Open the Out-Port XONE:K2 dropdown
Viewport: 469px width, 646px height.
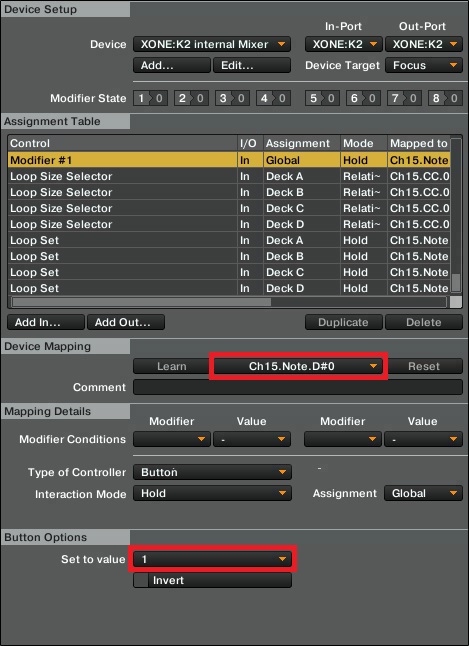coord(424,44)
